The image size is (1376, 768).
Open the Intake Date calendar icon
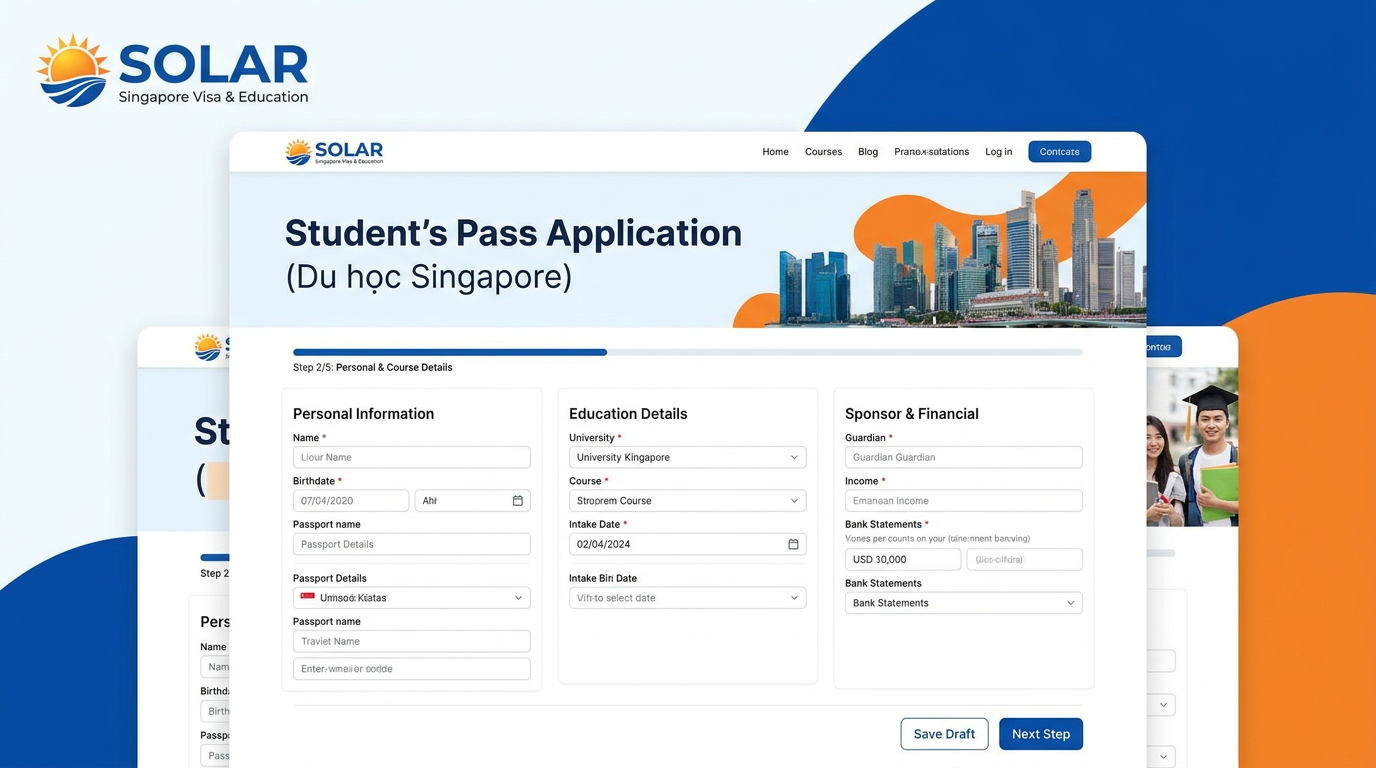point(793,544)
